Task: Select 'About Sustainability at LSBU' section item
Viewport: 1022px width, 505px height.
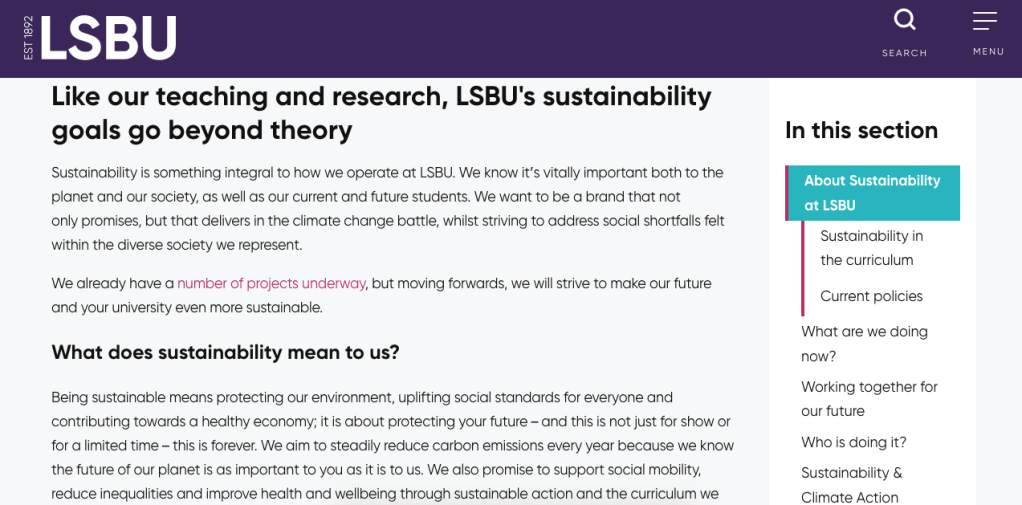Action: pyautogui.click(x=872, y=193)
